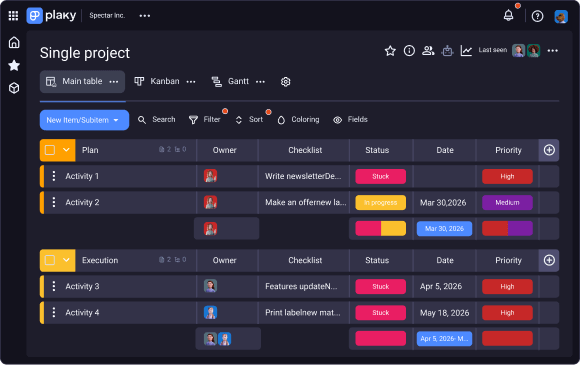Click Plan group date summary Mar 30, 2026

[x=444, y=229]
